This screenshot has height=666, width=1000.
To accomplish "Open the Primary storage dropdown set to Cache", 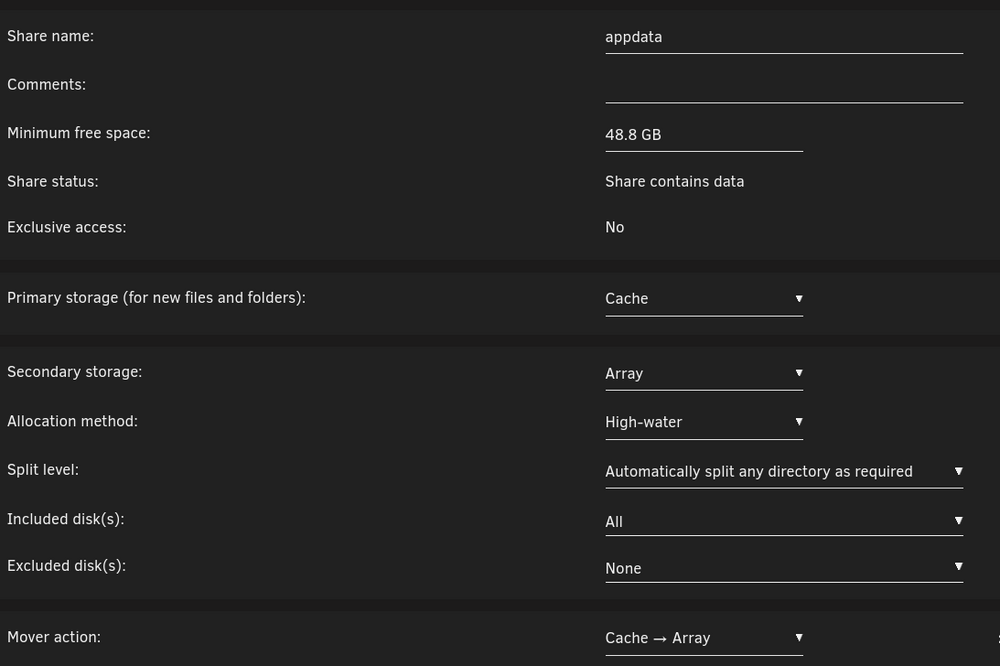I will tap(704, 299).
